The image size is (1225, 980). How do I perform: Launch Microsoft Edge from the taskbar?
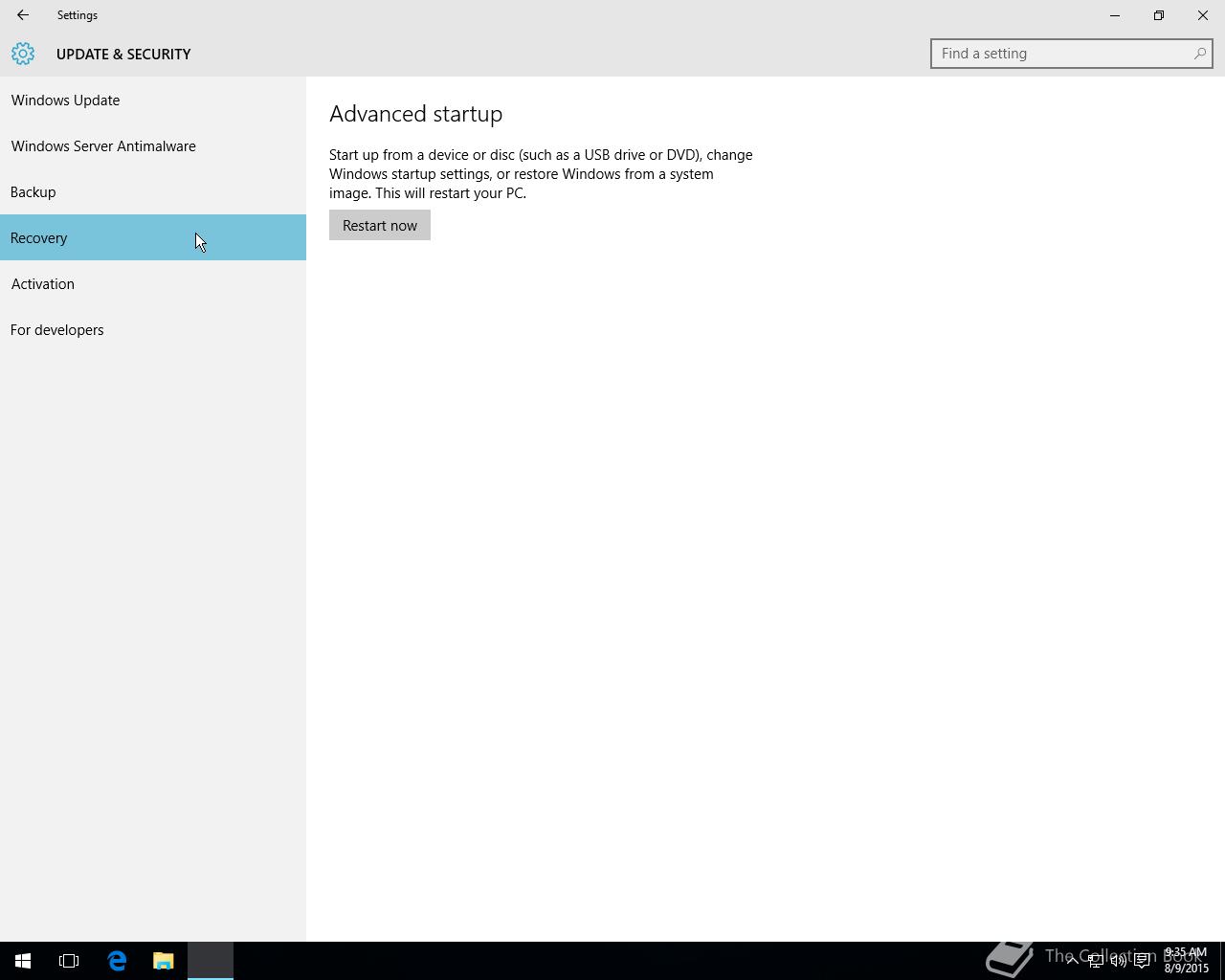117,961
